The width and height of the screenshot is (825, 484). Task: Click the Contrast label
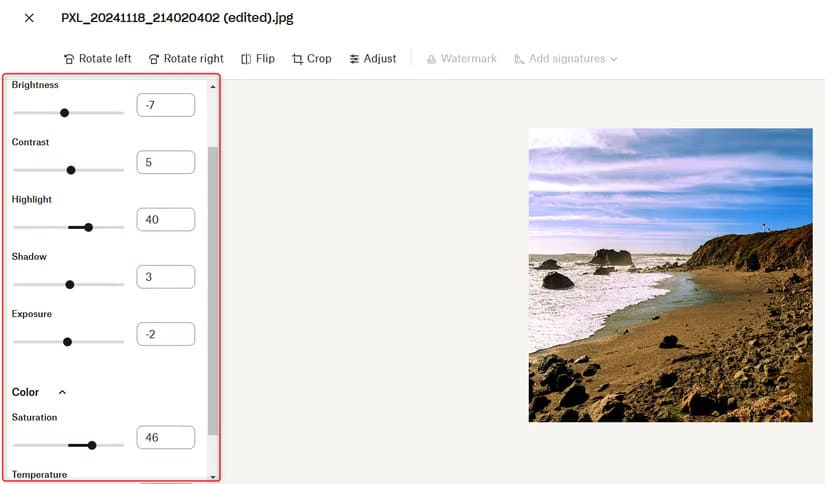point(31,142)
